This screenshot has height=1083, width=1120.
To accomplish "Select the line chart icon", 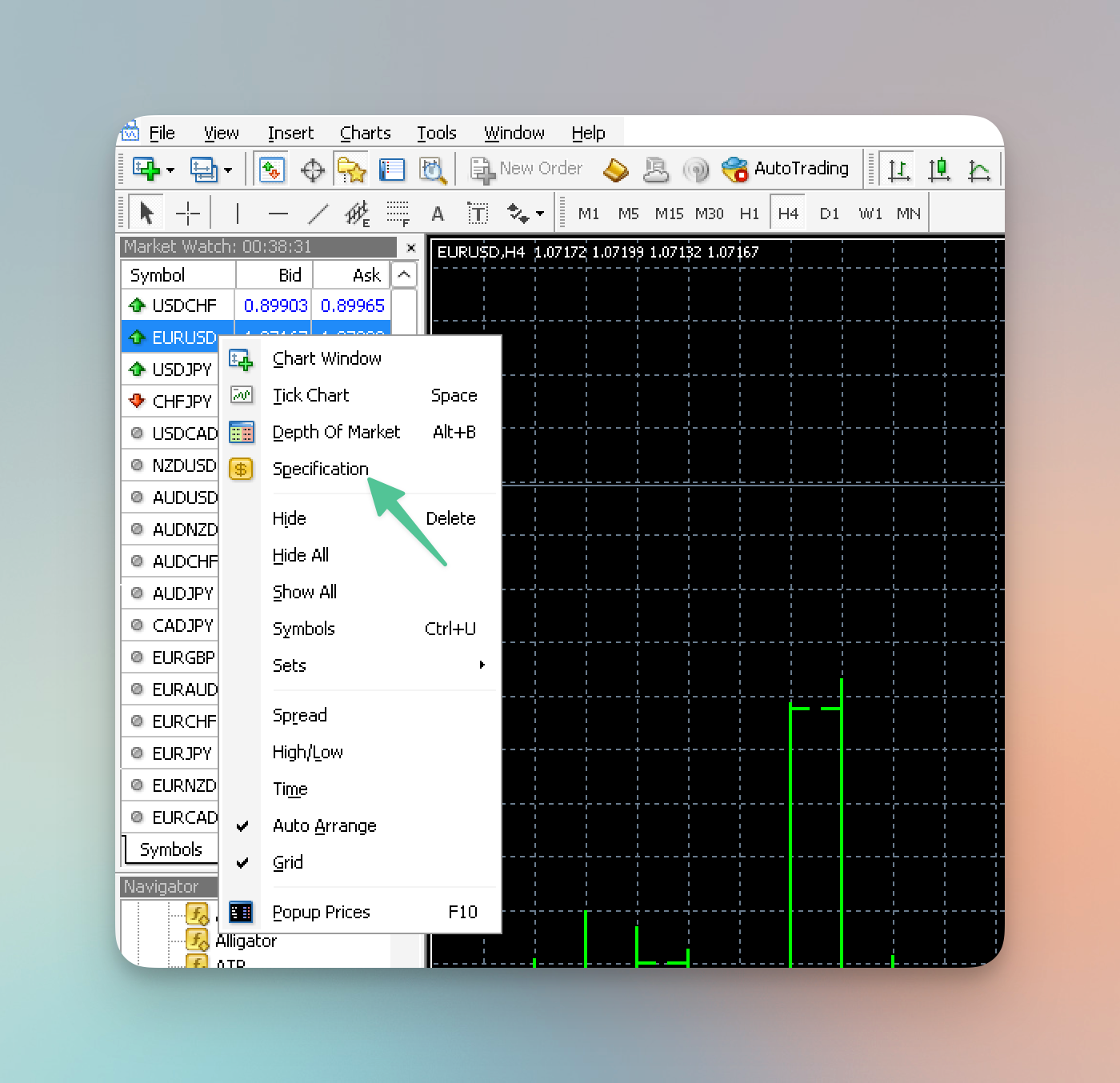I will click(x=978, y=170).
